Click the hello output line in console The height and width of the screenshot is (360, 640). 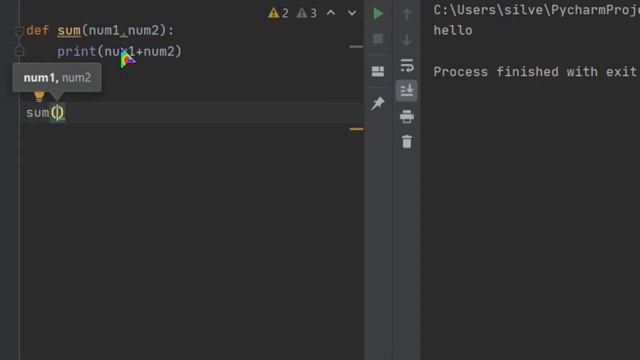(x=453, y=31)
